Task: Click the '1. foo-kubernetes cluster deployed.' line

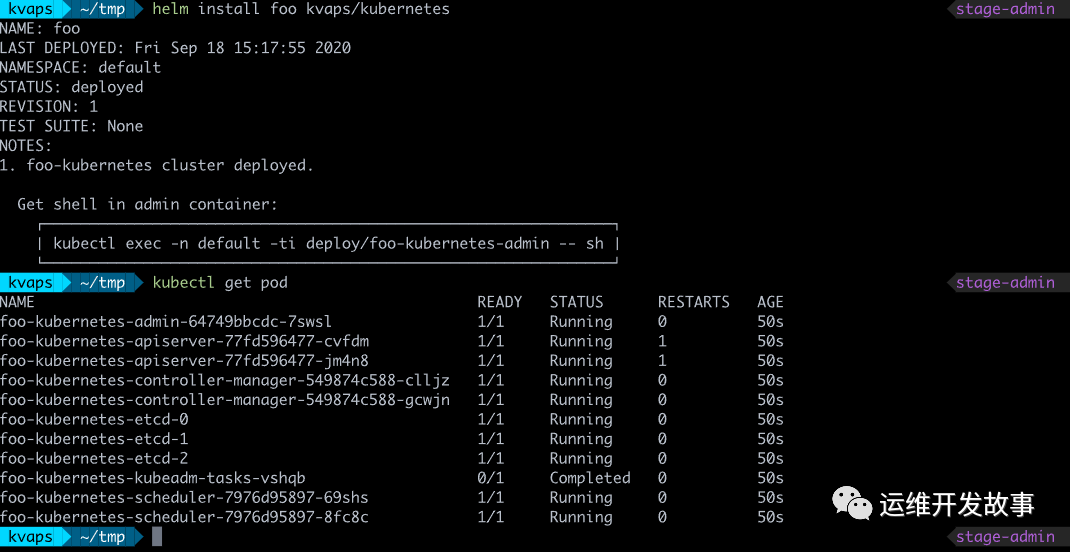Action: 157,165
